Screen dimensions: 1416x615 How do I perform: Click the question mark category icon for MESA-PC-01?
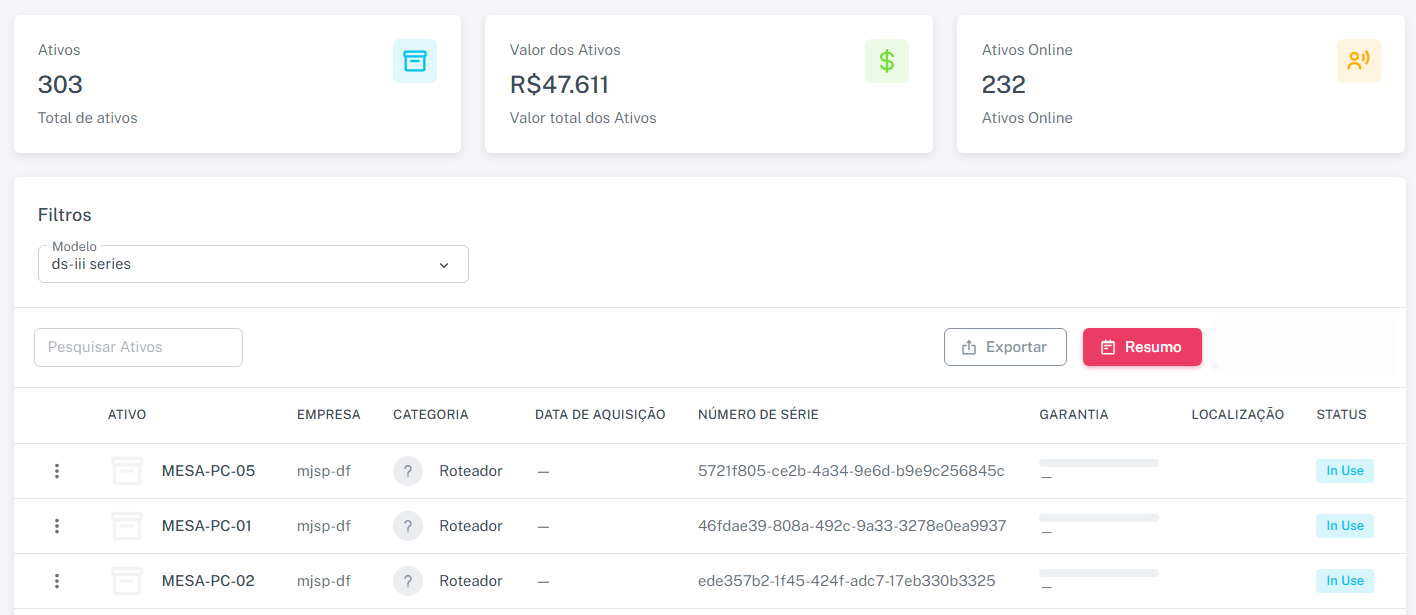pos(408,526)
